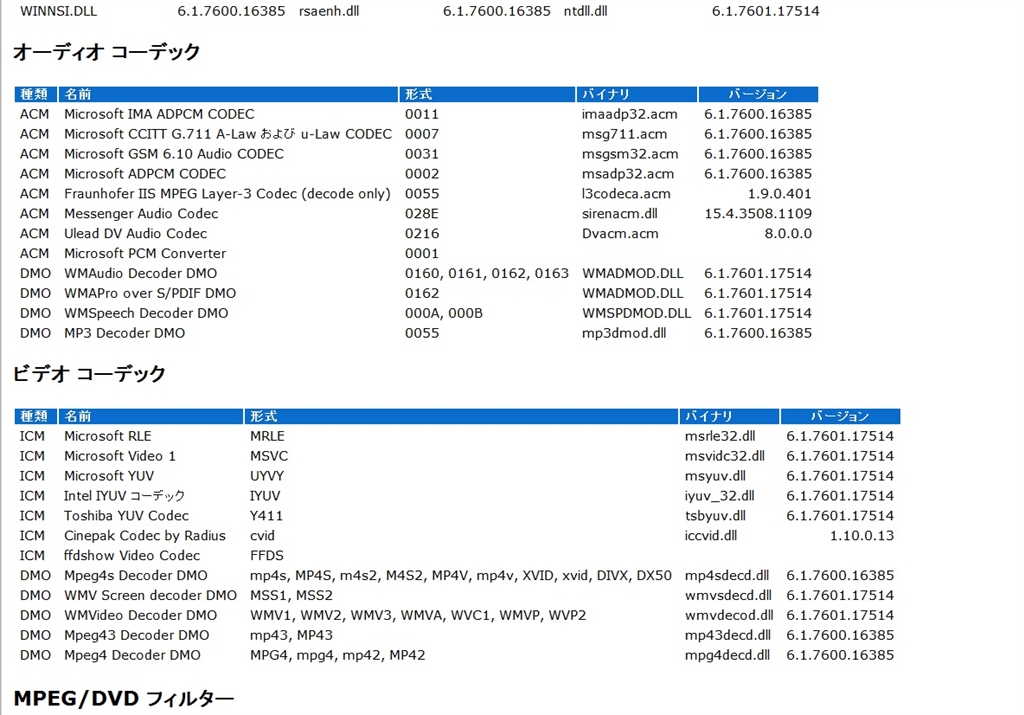The width and height of the screenshot is (1024, 715).
Task: Click the l3codeca.acm binary cell
Action: [626, 194]
